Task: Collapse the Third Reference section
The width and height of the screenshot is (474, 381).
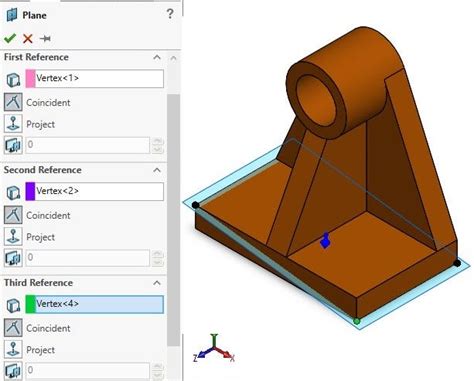Action: tap(157, 283)
